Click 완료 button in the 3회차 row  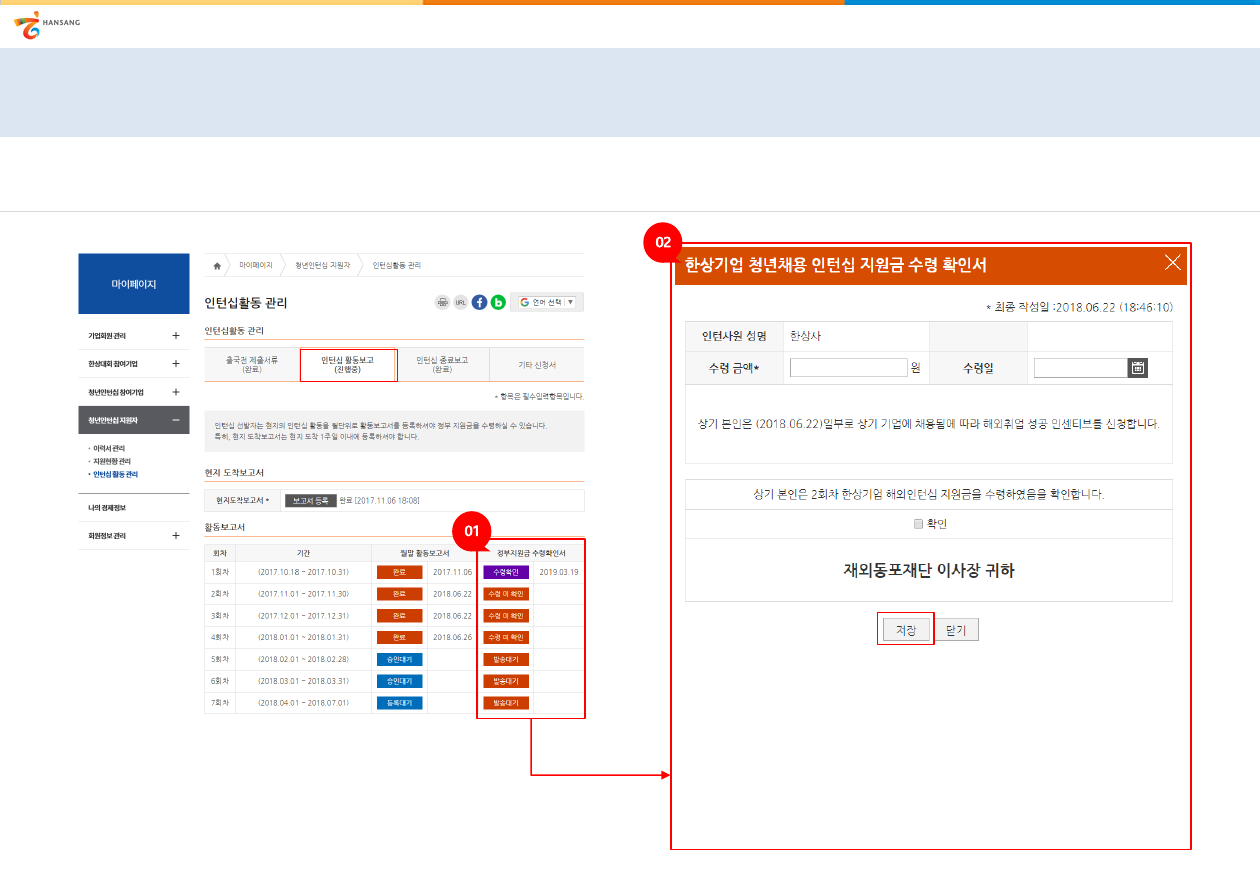tap(400, 616)
